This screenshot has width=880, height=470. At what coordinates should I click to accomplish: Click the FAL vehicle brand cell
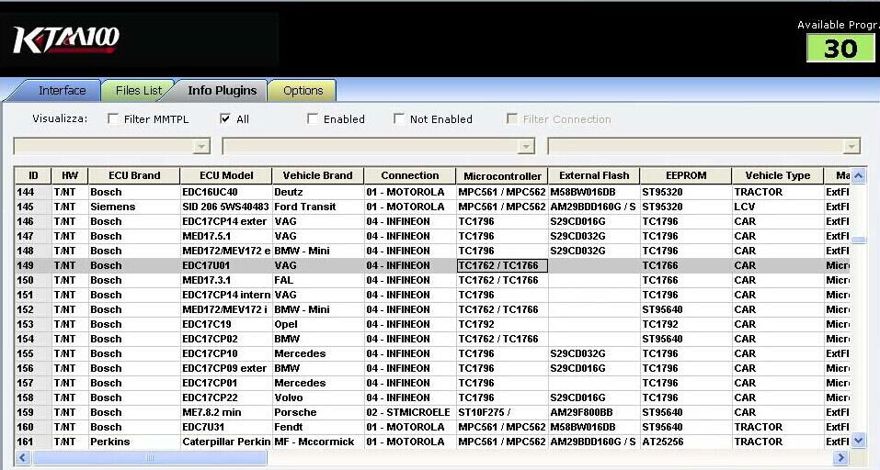point(318,280)
